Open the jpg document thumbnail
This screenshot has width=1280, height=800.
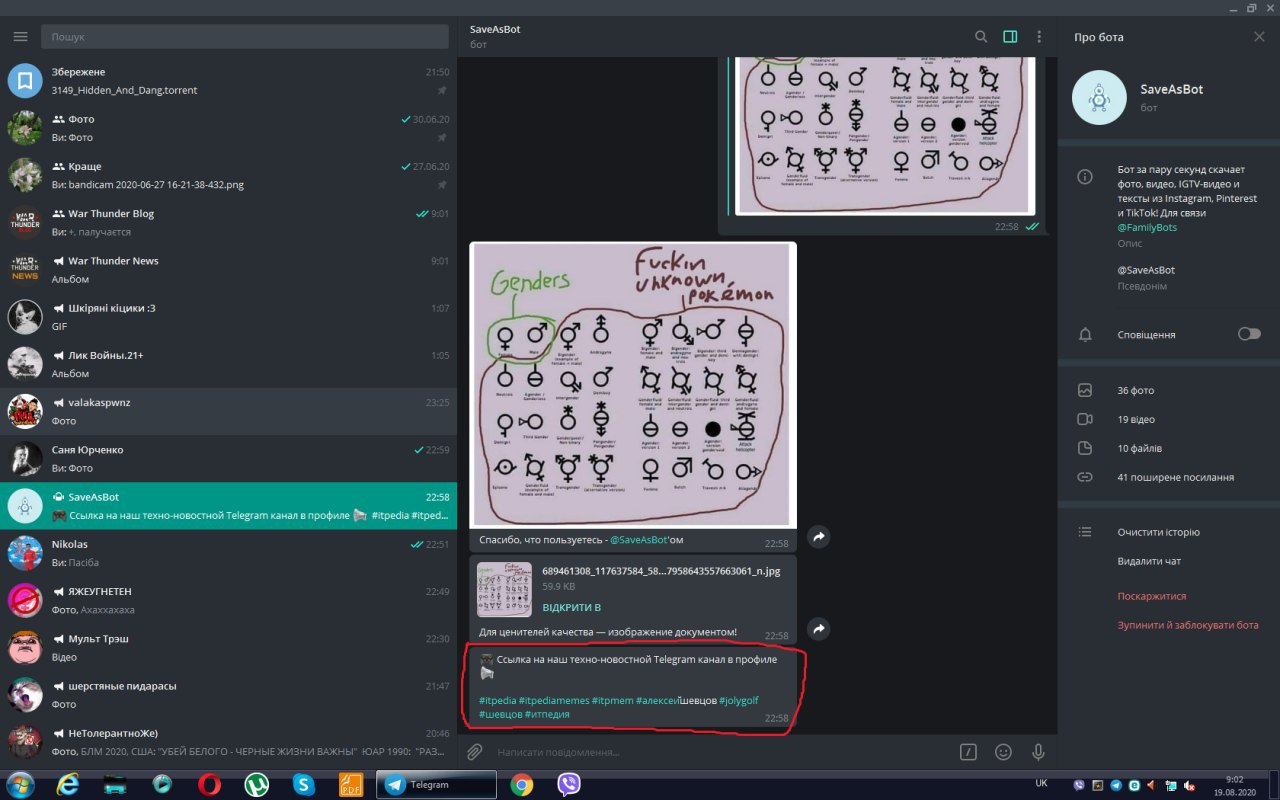(x=504, y=590)
